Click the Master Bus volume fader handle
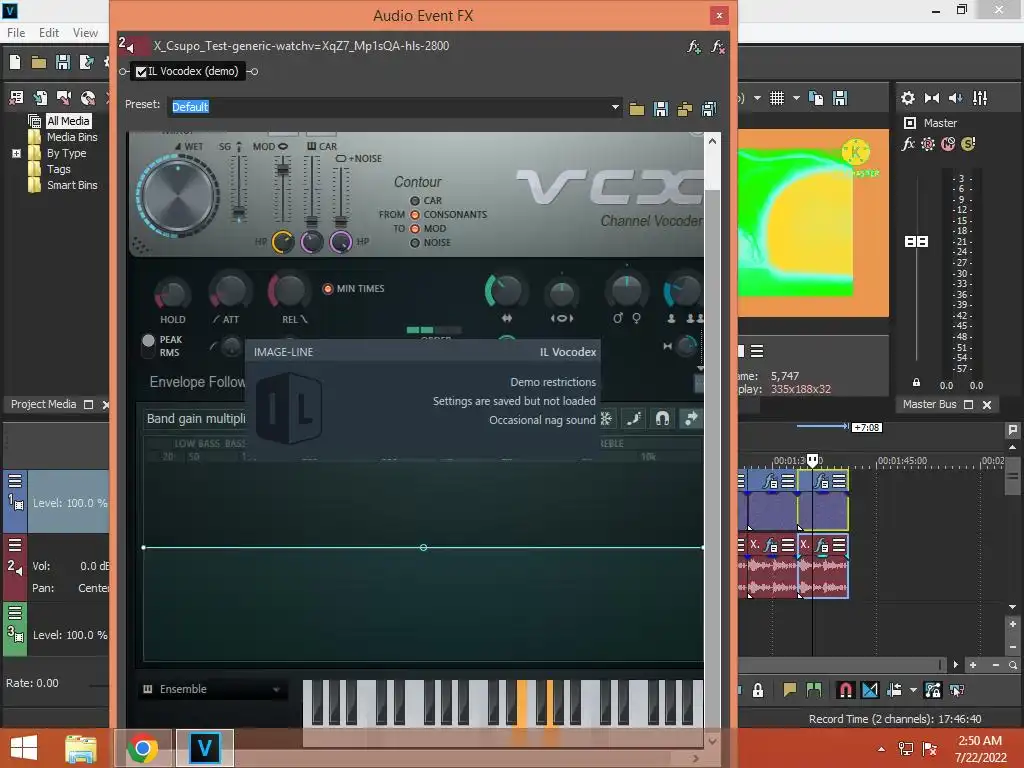Screen dimensions: 1024x768 916,242
